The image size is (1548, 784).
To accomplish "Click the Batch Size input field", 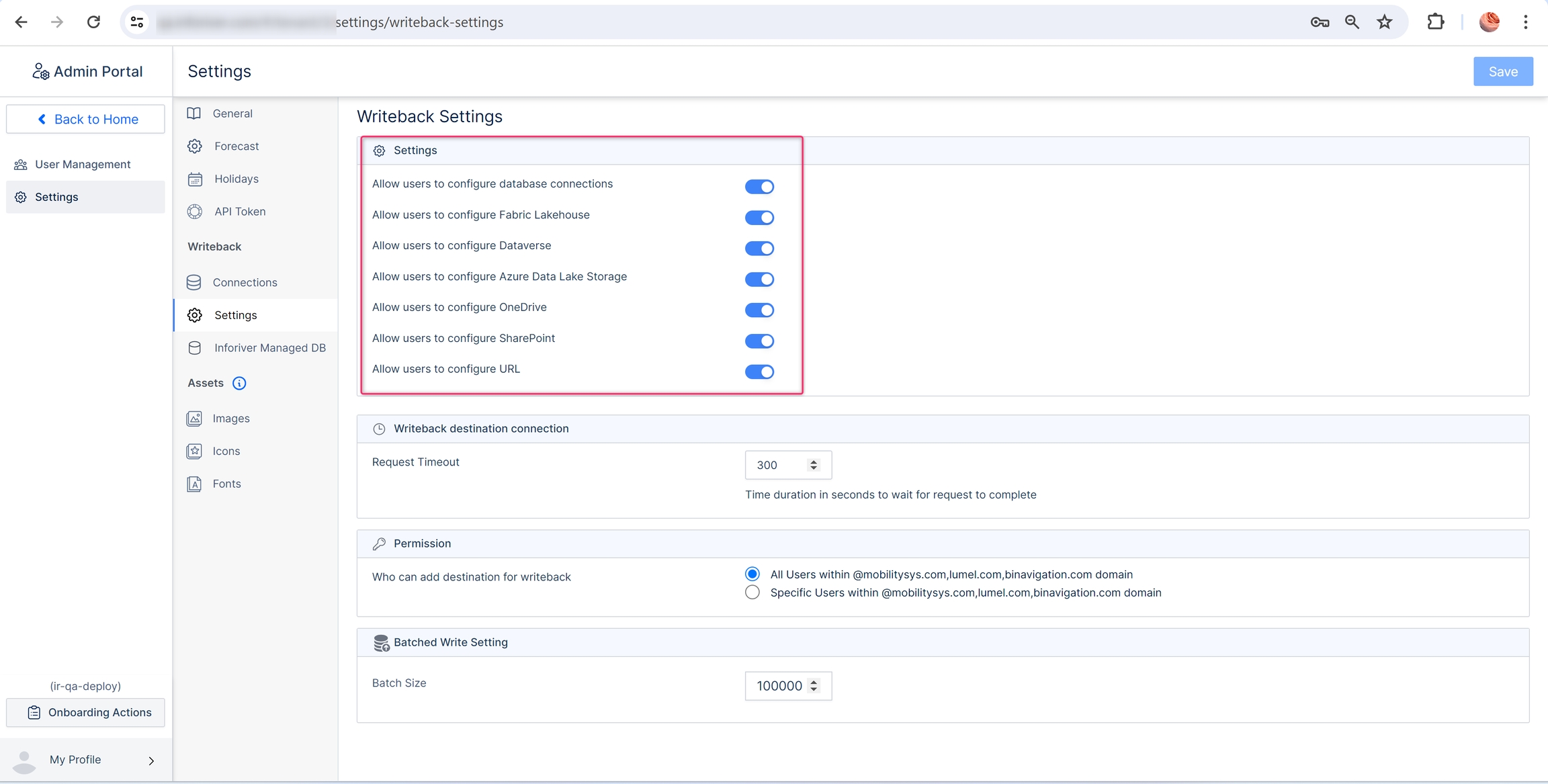I will tap(779, 686).
